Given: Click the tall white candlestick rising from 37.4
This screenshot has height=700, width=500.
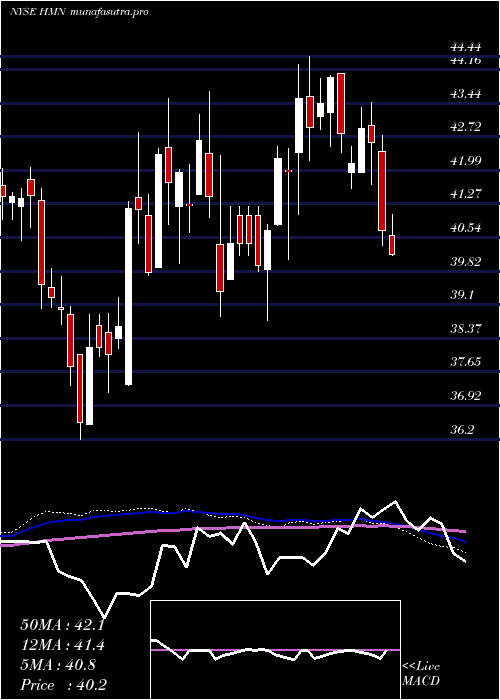Looking at the screenshot, I should [129, 296].
